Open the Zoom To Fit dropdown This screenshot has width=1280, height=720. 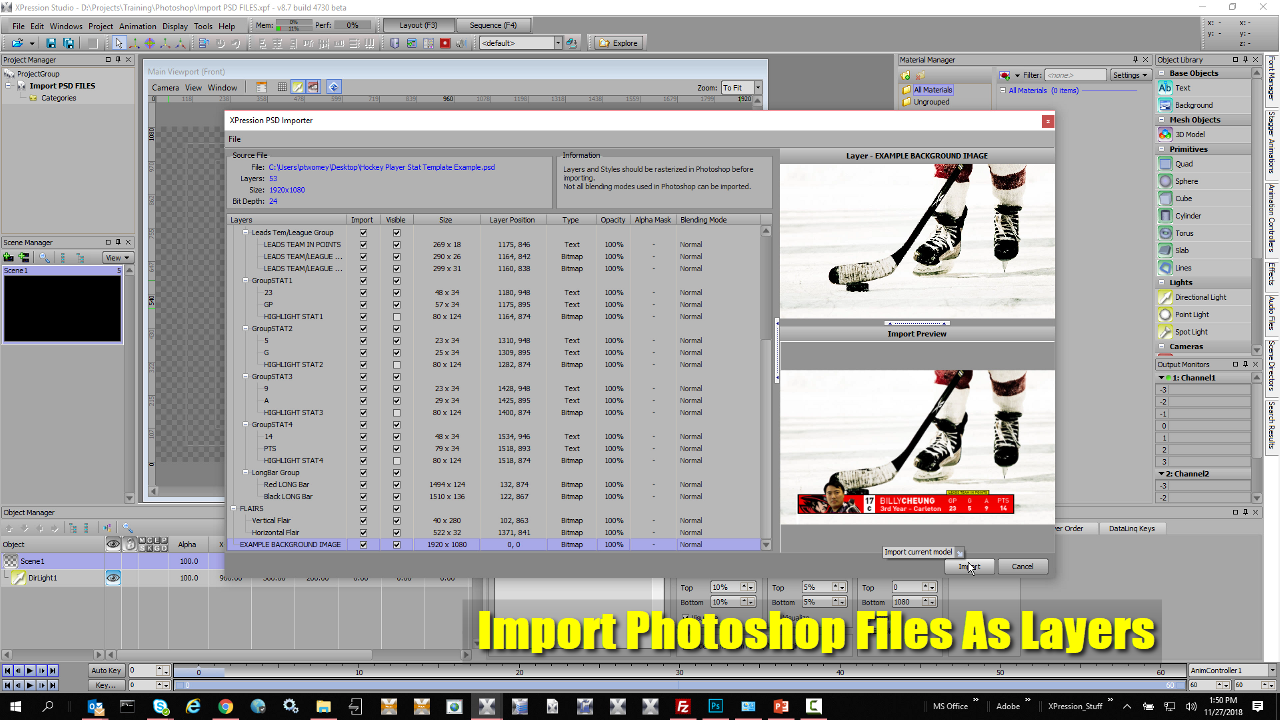tap(758, 88)
